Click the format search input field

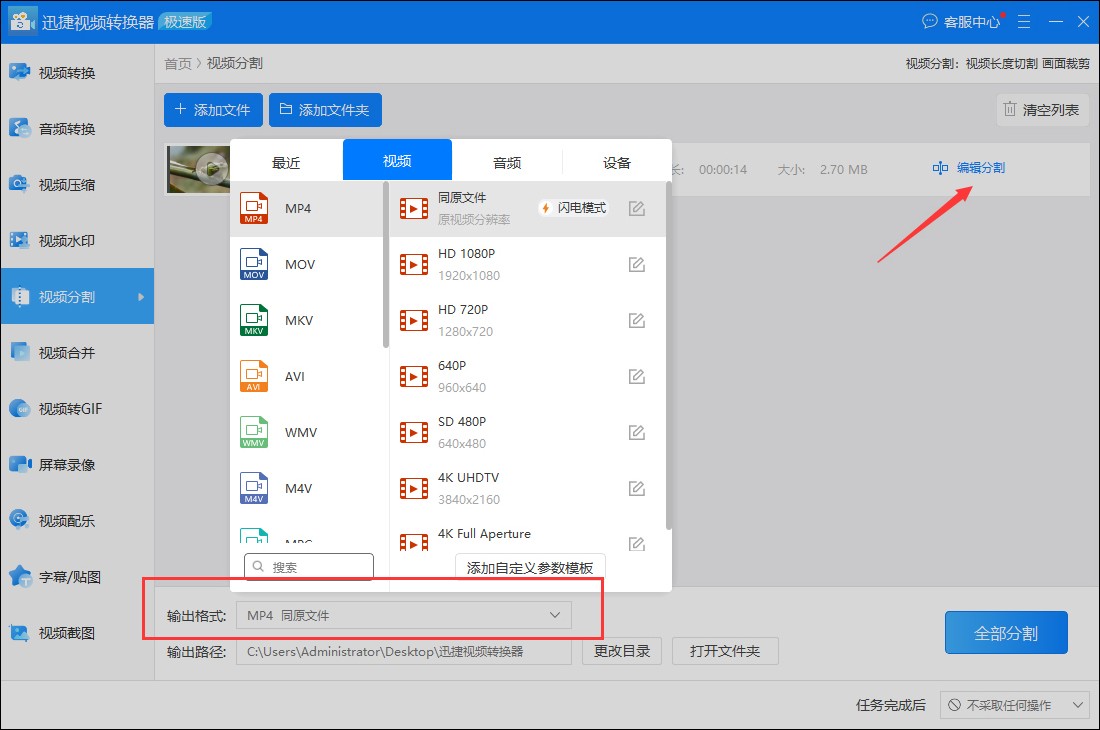coord(308,567)
